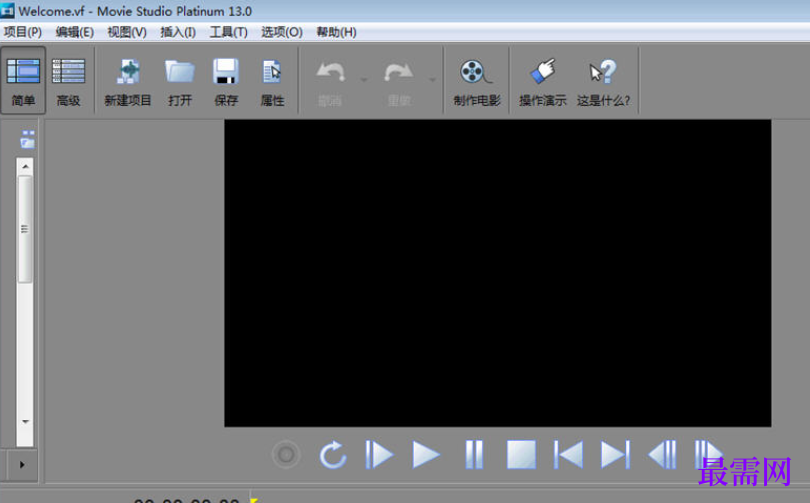Open project Properties (属性)
Screen dimensions: 810x503
coord(272,83)
